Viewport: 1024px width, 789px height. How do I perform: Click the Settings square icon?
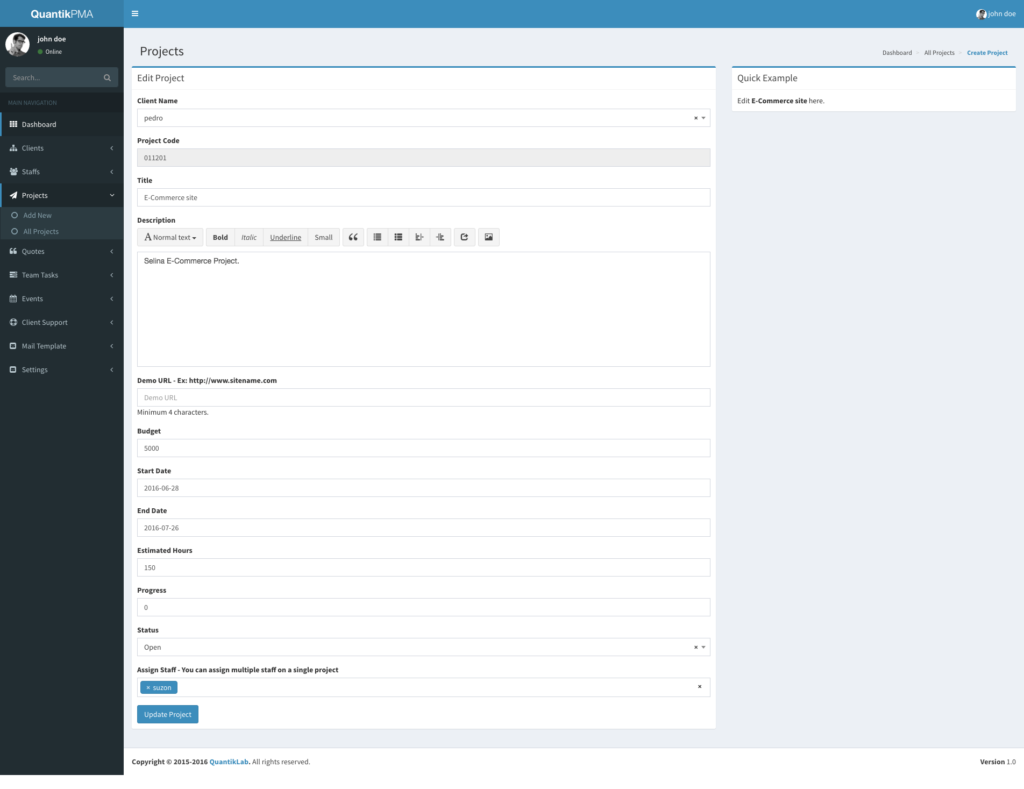[13, 370]
